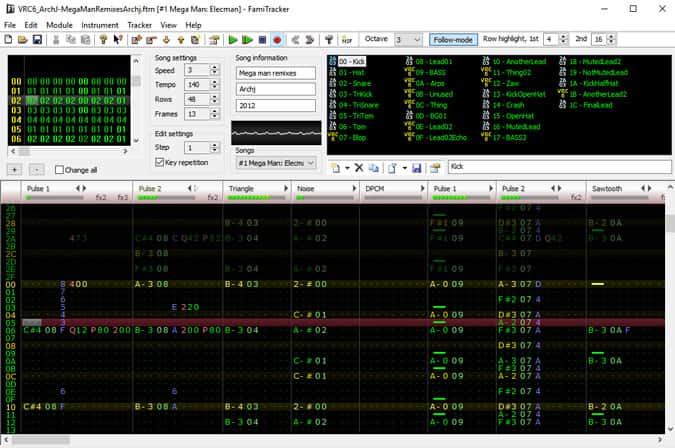
Task: Go to previous song track
Action: [x=295, y=40]
